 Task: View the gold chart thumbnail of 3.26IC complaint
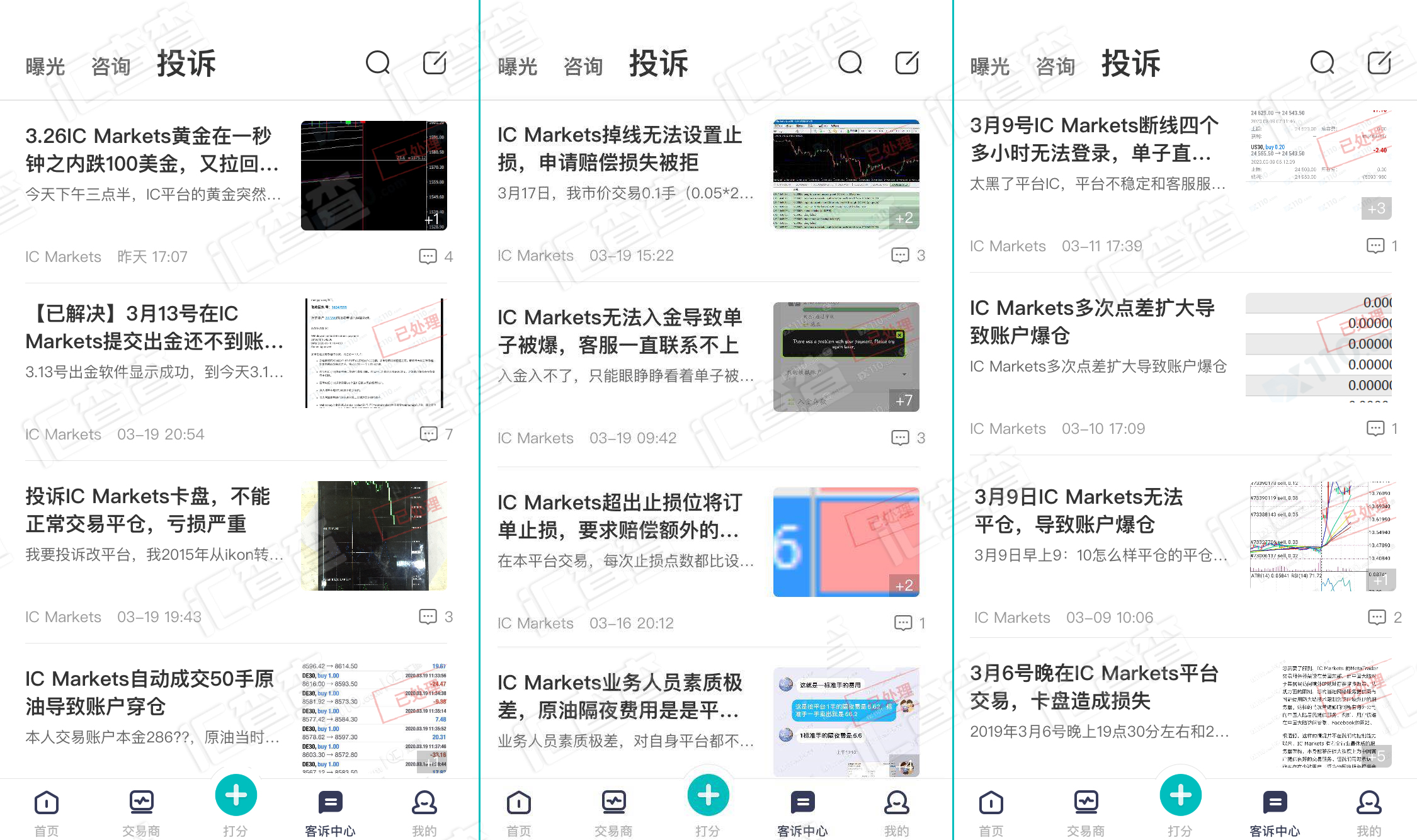click(x=374, y=176)
